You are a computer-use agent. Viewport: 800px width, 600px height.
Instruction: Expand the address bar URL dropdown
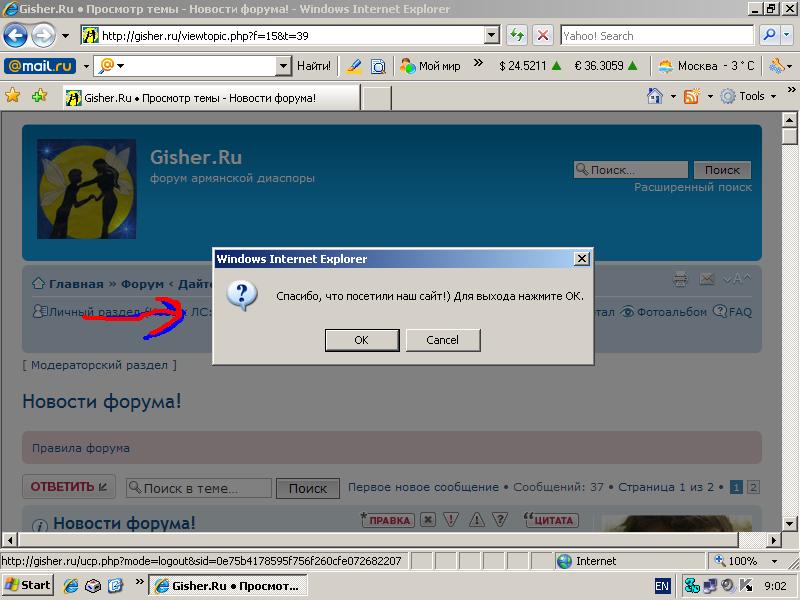click(491, 35)
